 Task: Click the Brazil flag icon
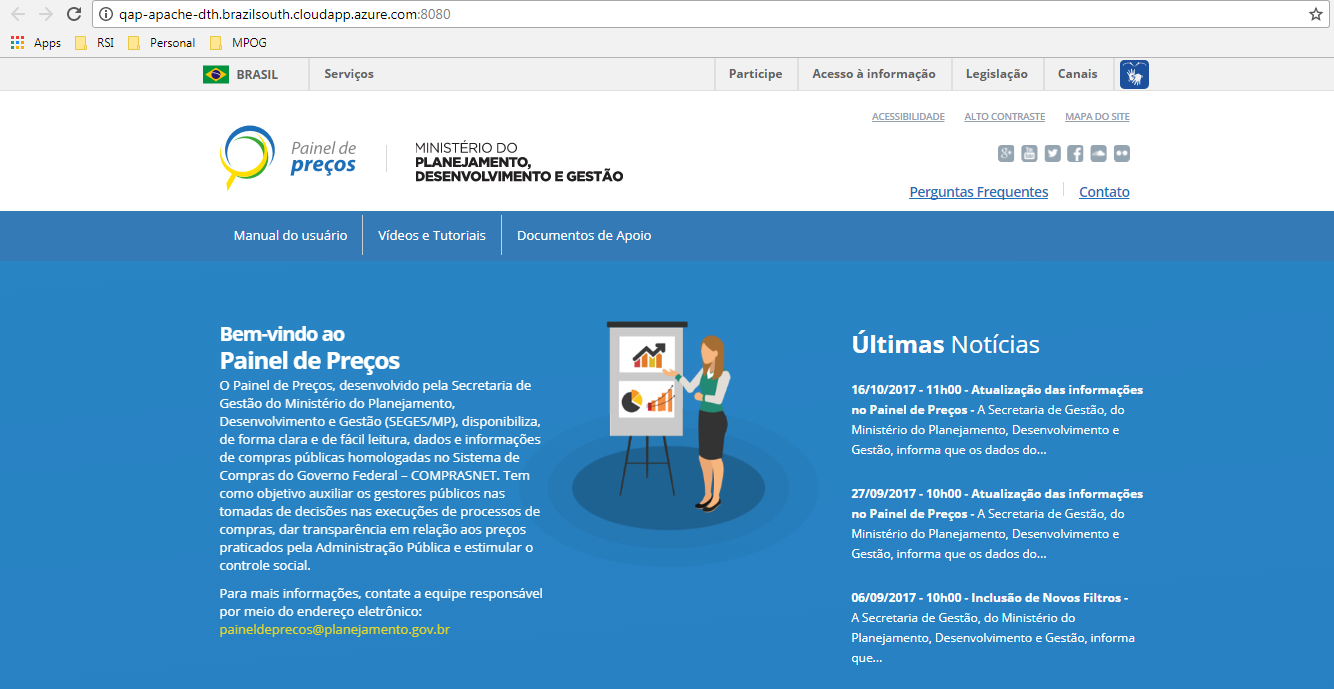pos(216,74)
